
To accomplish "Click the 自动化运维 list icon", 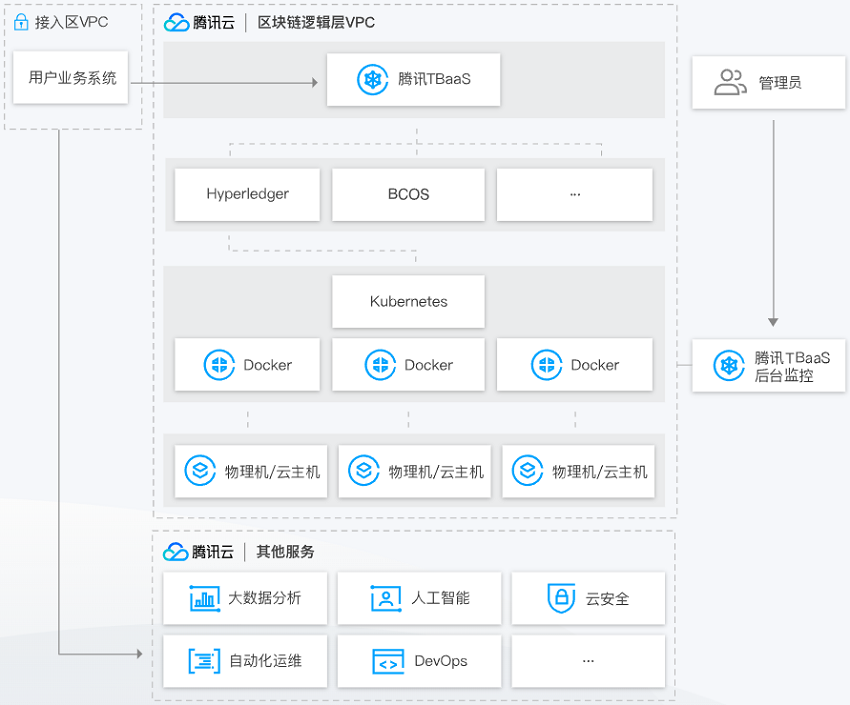I will [x=204, y=661].
